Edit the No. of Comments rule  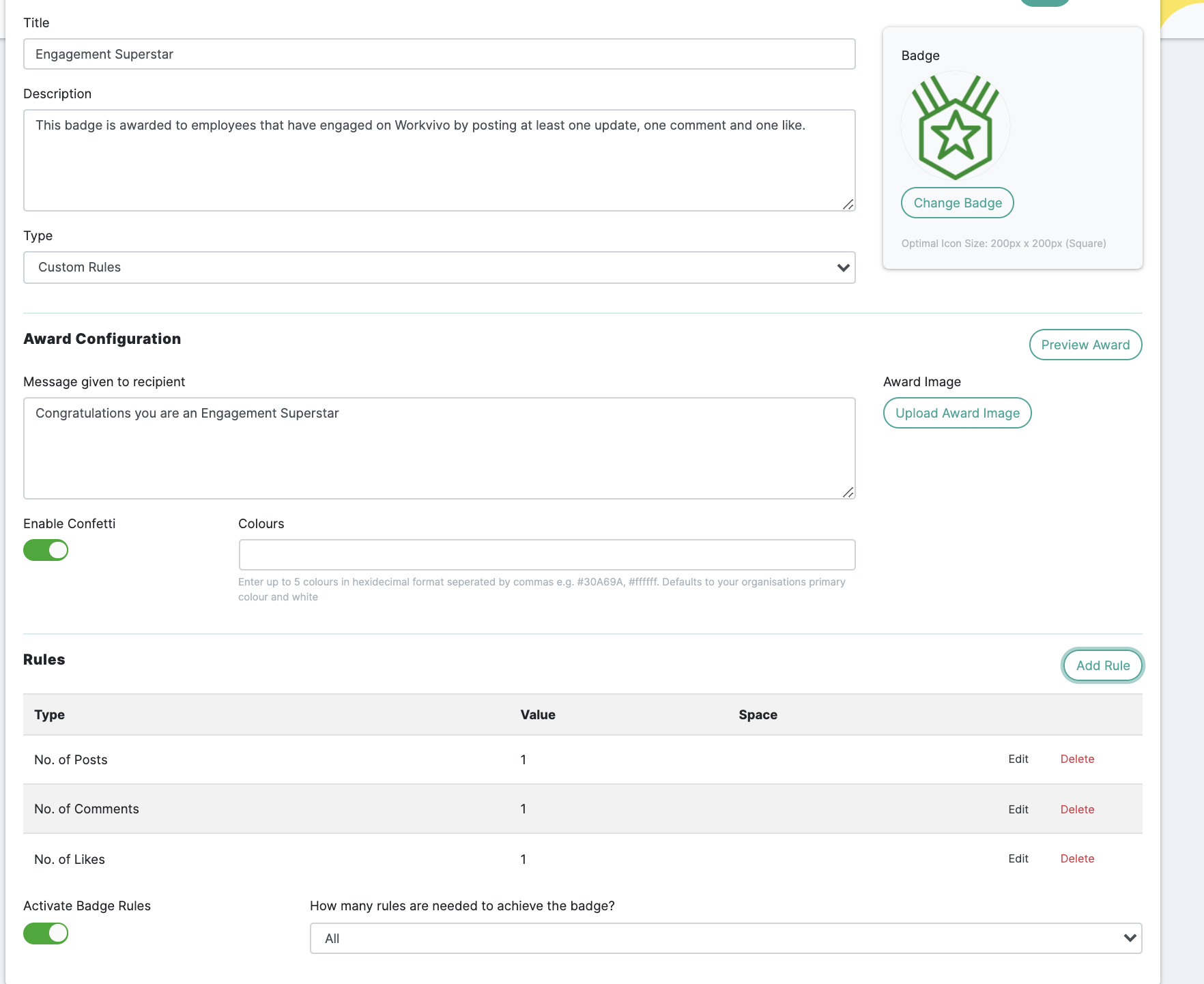point(1018,809)
